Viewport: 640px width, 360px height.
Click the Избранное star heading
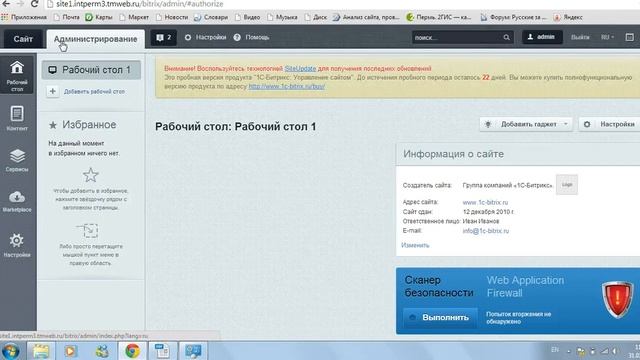82,125
